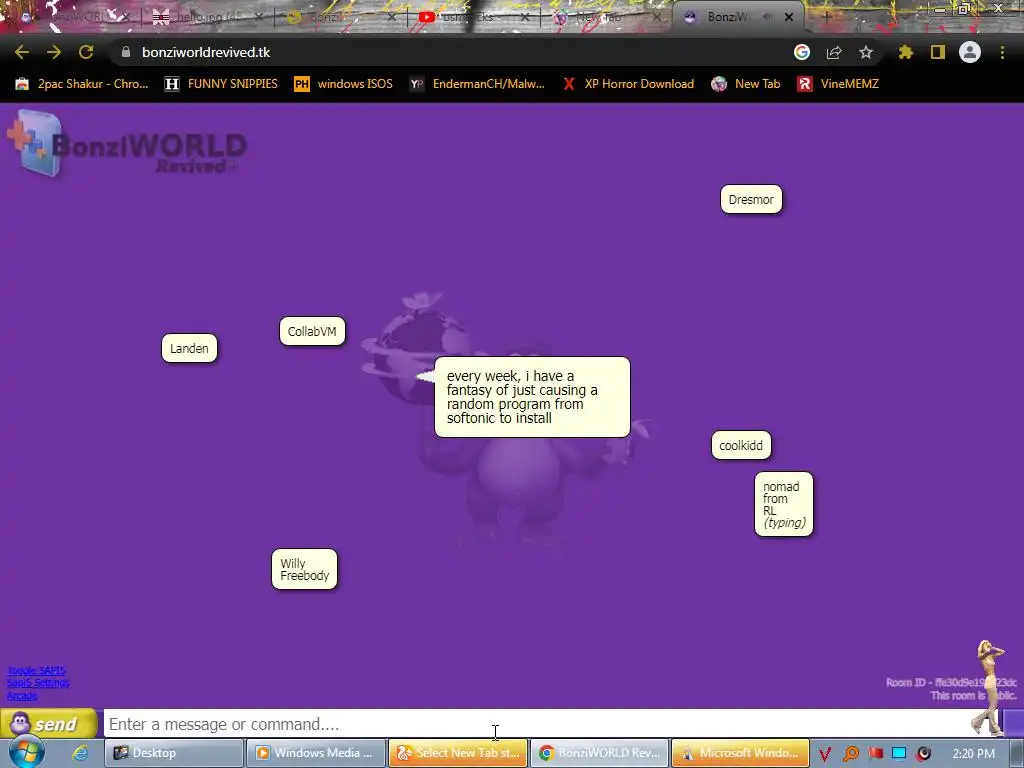Mute the active BonziWorld tab speaker icon

tap(769, 16)
